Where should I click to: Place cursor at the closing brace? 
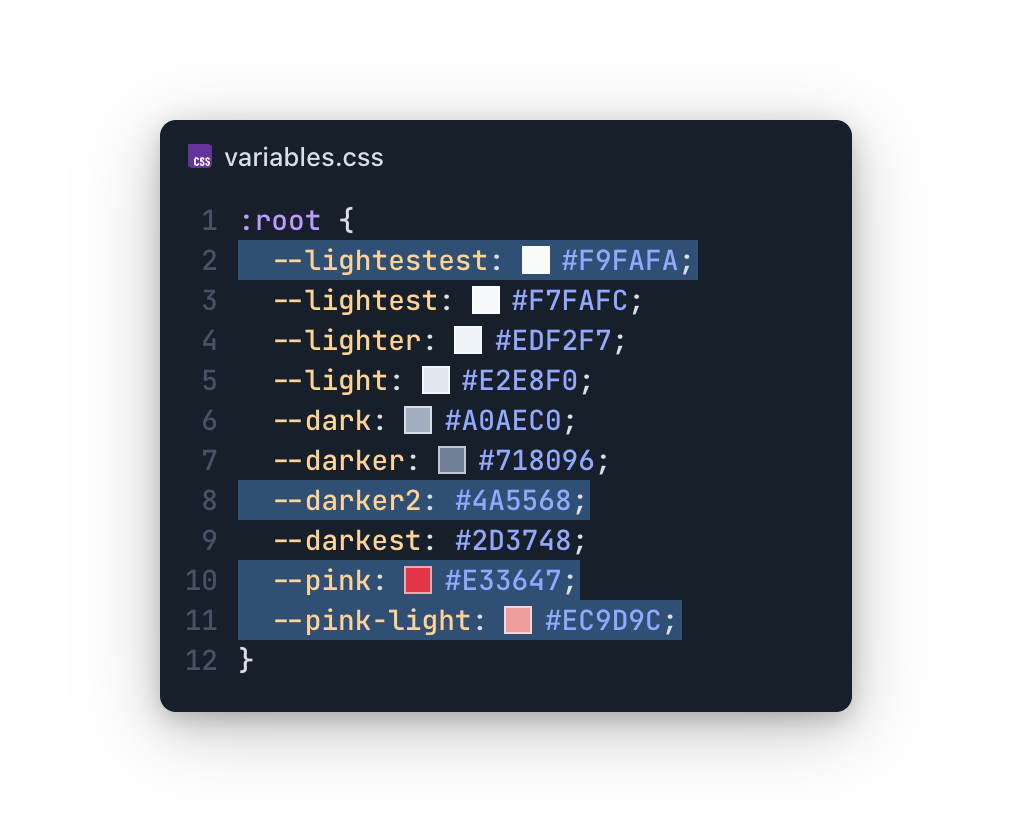point(247,660)
